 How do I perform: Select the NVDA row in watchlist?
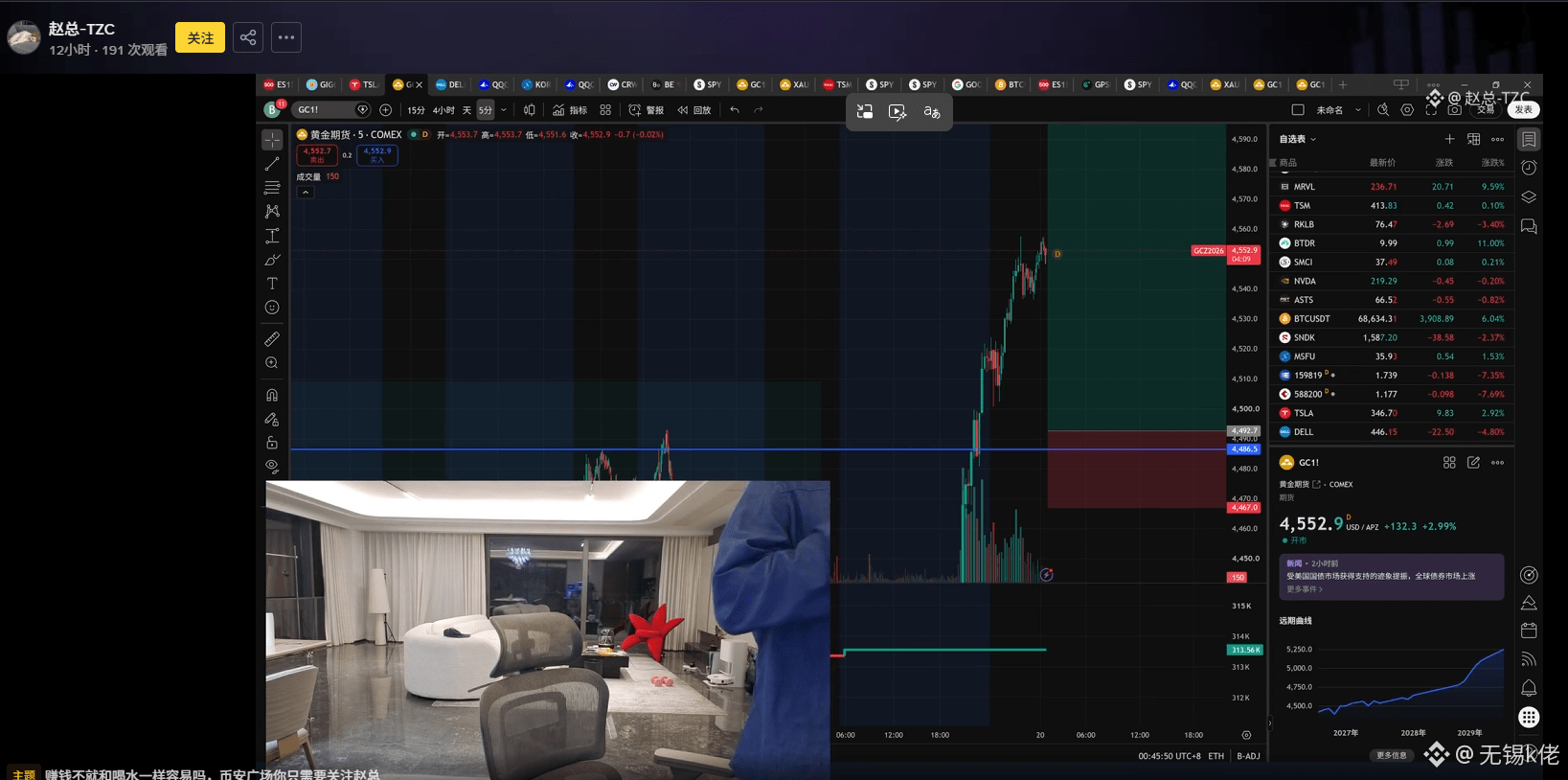click(x=1393, y=281)
